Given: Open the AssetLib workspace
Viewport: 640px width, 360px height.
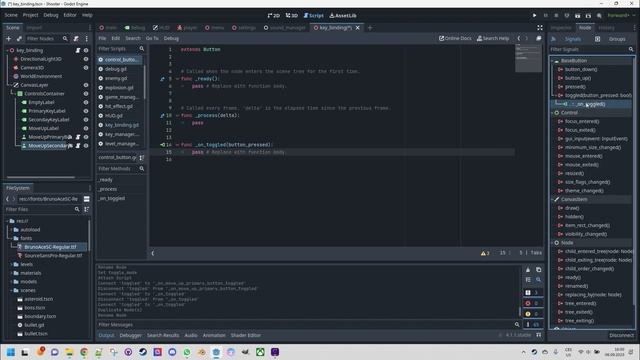Looking at the screenshot, I should pyautogui.click(x=343, y=16).
